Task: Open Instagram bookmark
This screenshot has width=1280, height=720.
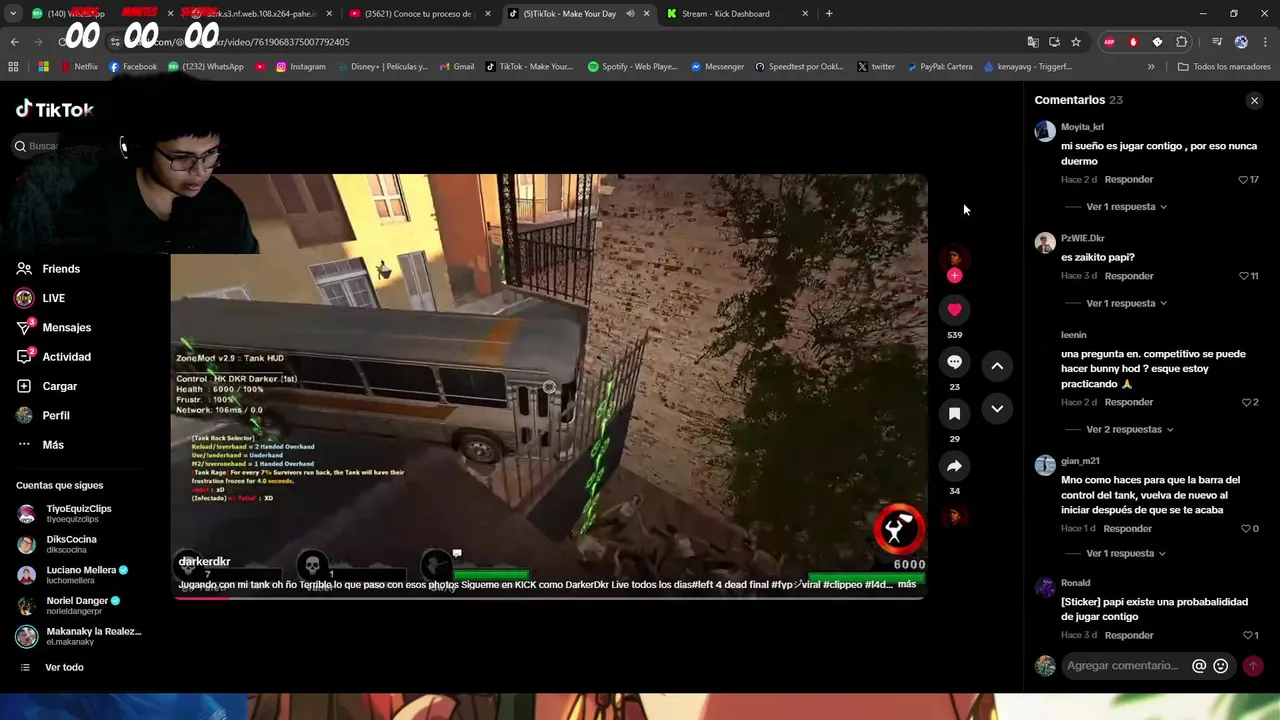Action: [x=300, y=67]
